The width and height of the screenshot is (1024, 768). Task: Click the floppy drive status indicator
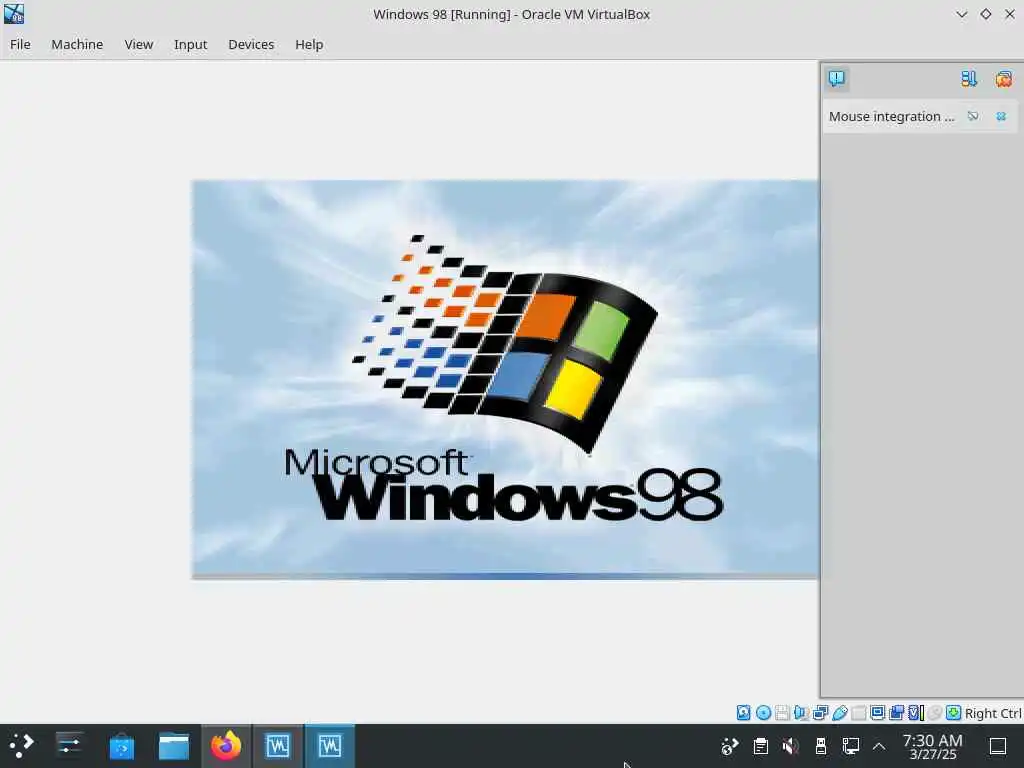(x=782, y=712)
